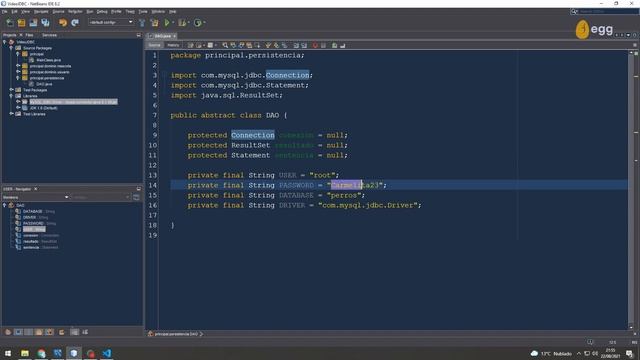Expand the Test Libraries node
Image resolution: width=640 pixels, height=360 pixels.
point(11,114)
